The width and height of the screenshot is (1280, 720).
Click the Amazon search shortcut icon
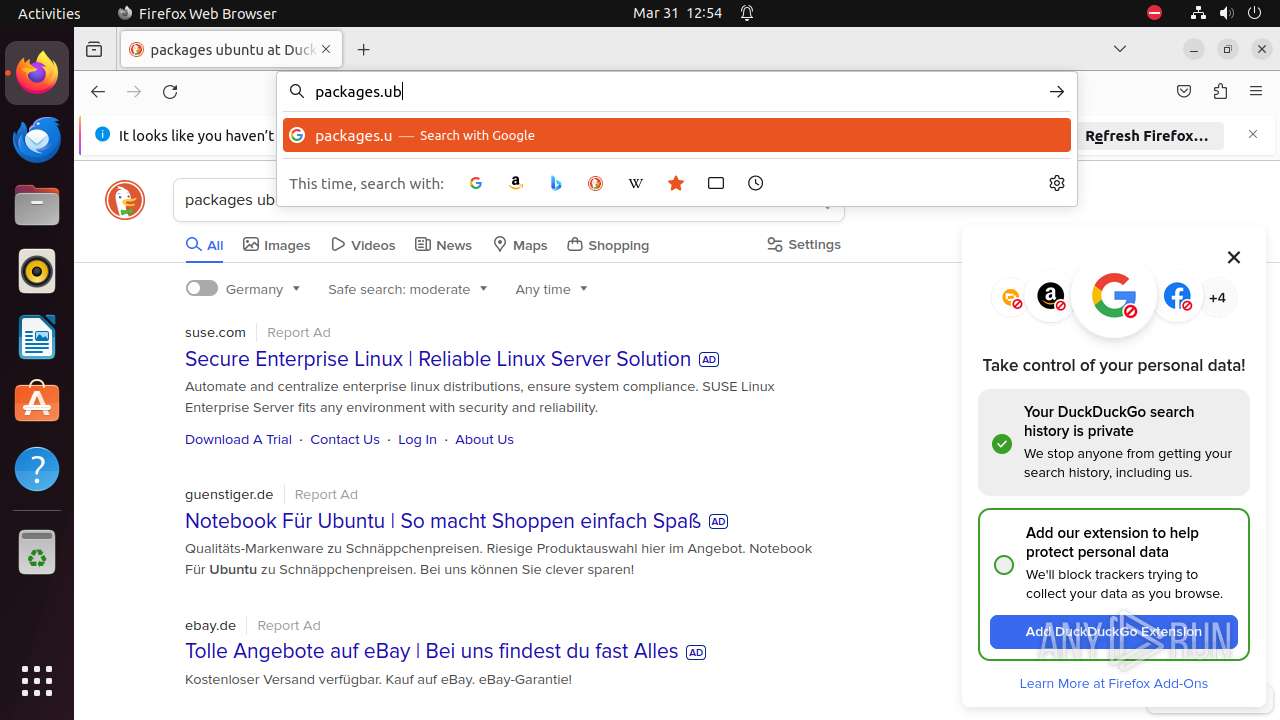click(516, 183)
